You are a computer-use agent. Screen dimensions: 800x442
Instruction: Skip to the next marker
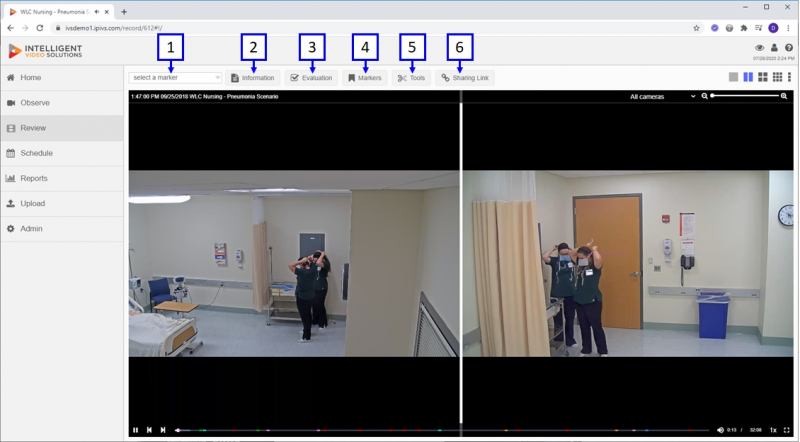click(163, 430)
